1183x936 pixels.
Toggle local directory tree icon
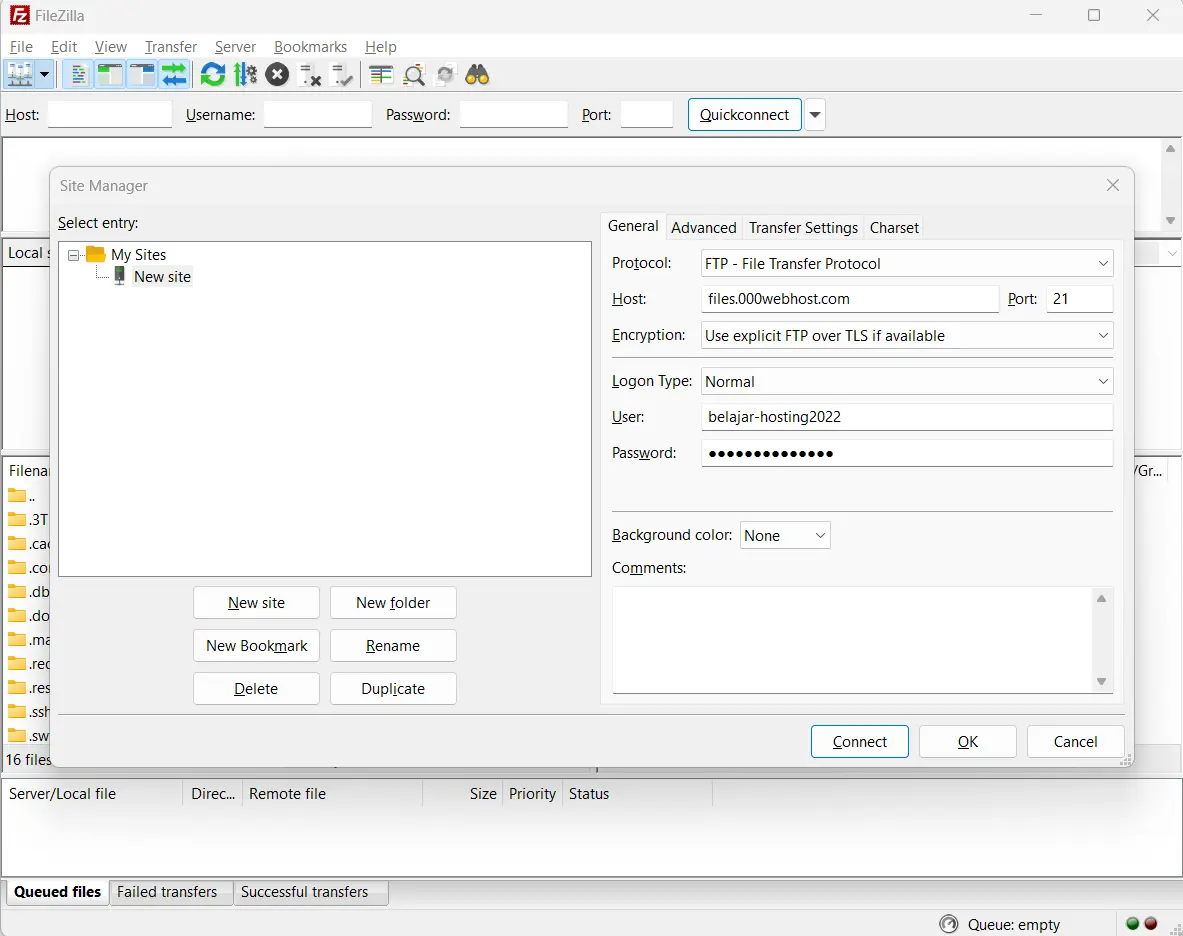coord(110,75)
